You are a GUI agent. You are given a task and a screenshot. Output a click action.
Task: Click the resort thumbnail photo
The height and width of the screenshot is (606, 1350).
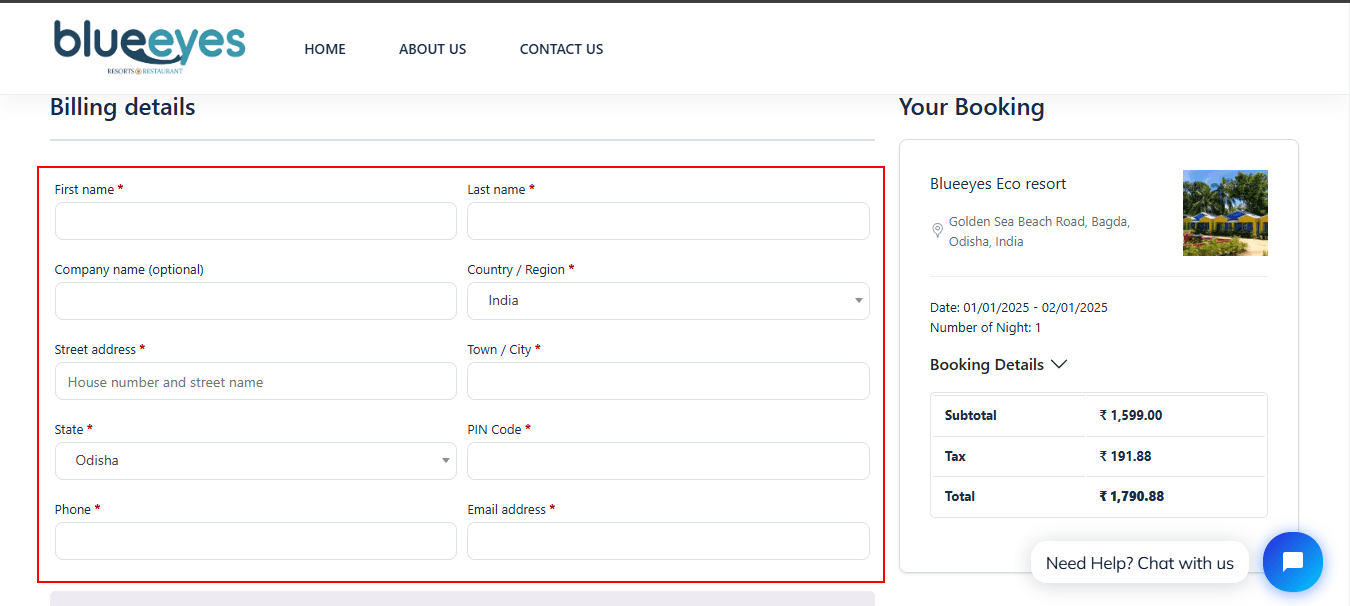pos(1224,213)
